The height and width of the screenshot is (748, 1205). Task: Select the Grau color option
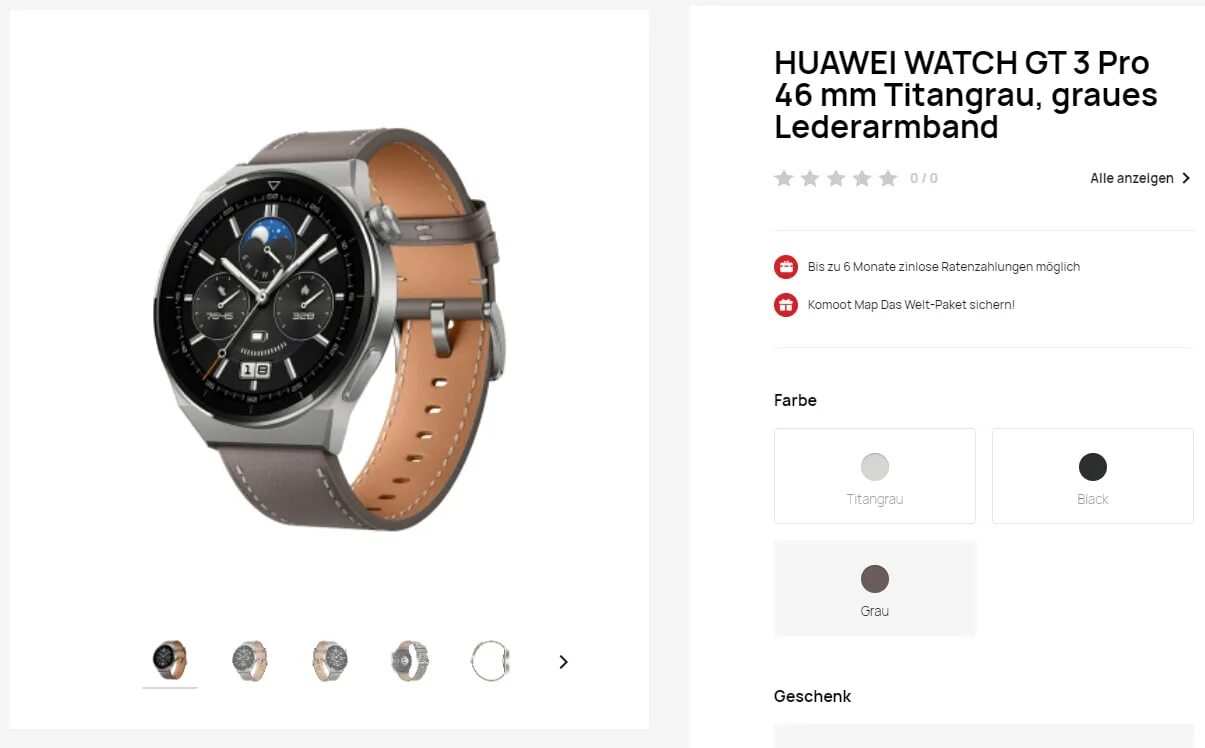[875, 588]
